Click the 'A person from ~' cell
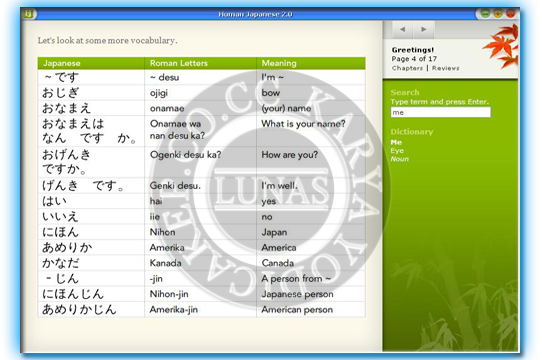This screenshot has height=360, width=542. pos(311,279)
